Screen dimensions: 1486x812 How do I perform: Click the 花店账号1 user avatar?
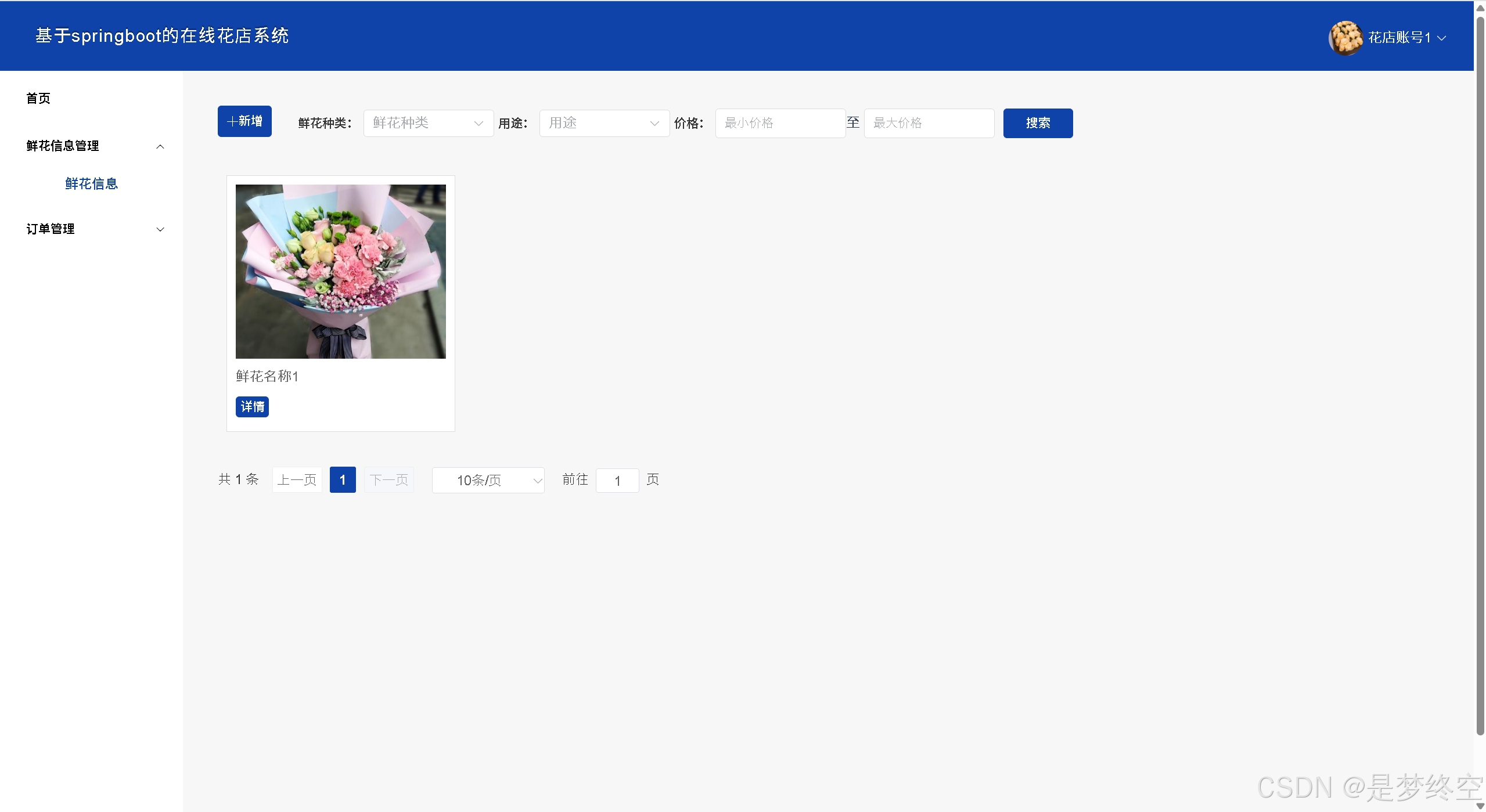pyautogui.click(x=1345, y=38)
